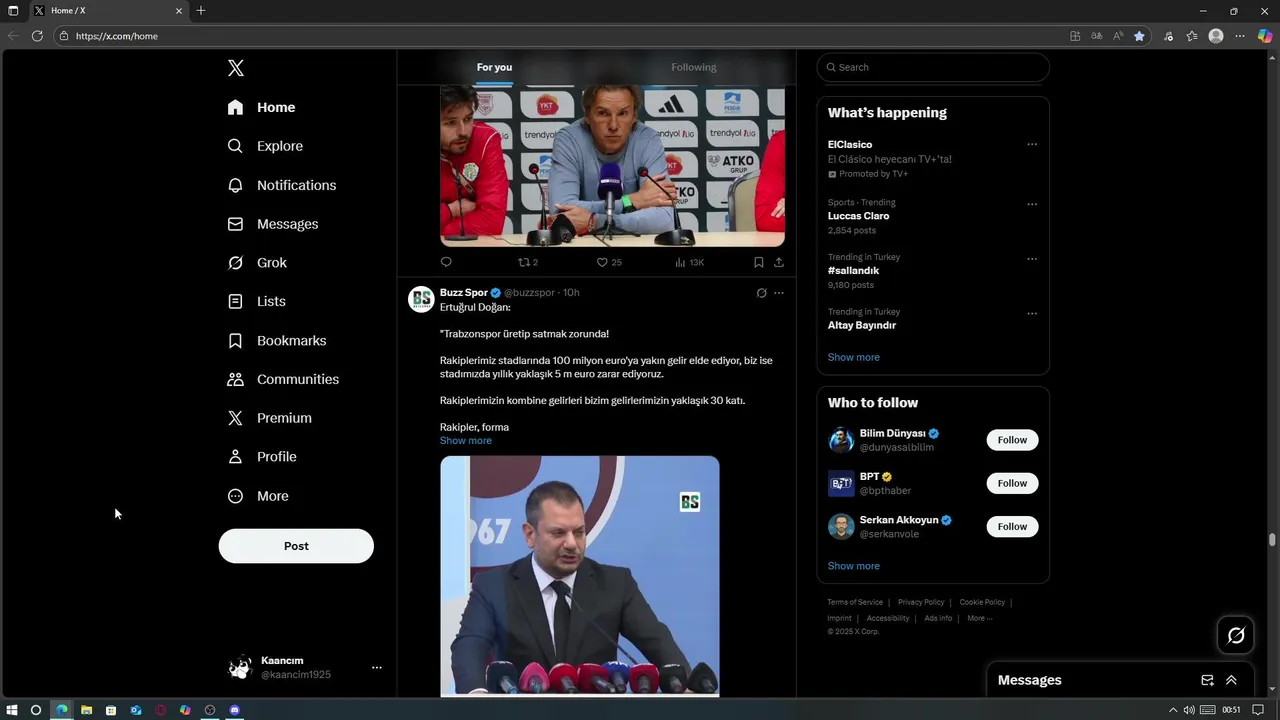This screenshot has width=1280, height=720.
Task: Repost the post with 2 reposts
Action: 528,262
